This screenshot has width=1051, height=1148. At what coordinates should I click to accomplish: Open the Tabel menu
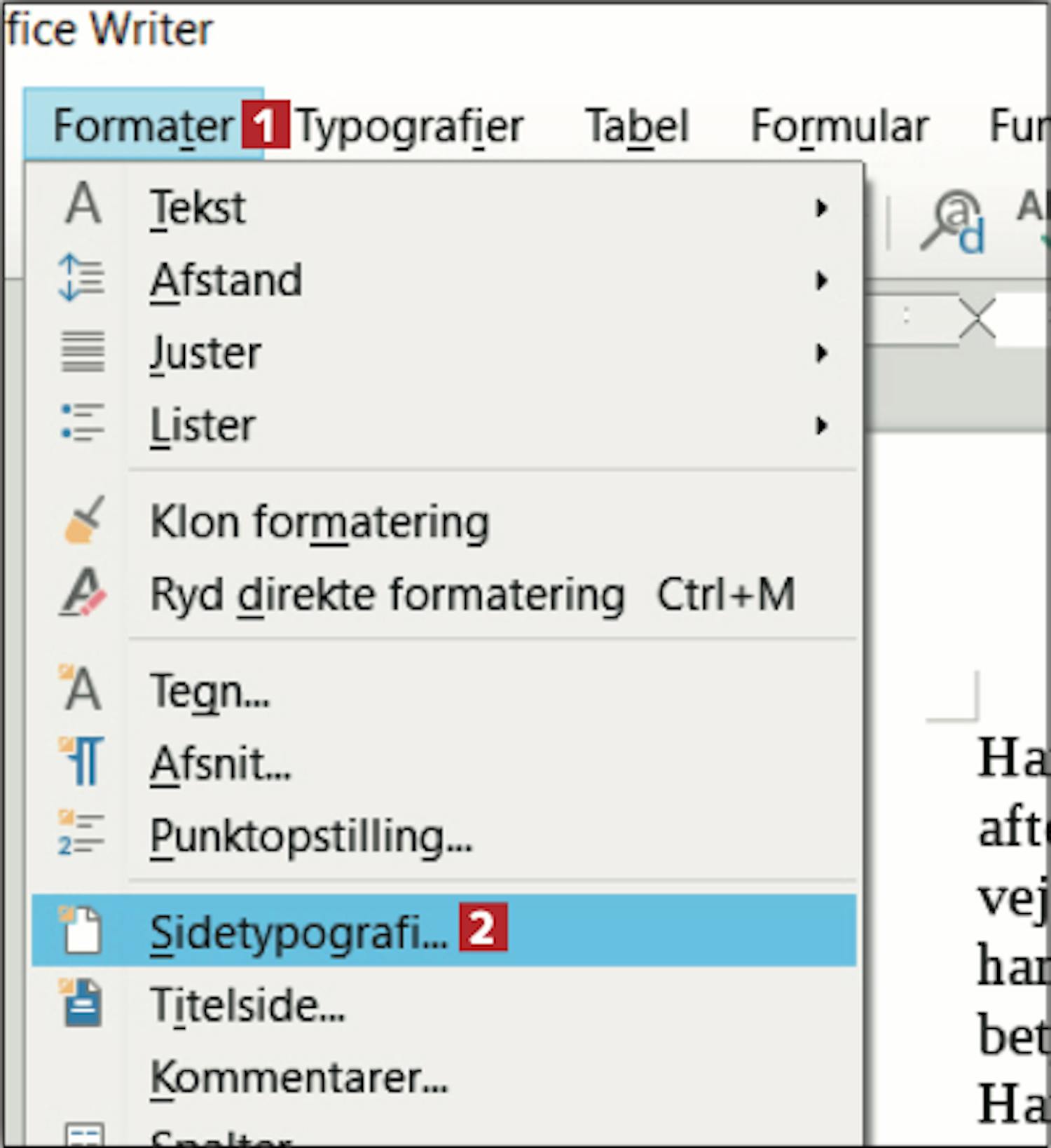(x=637, y=127)
